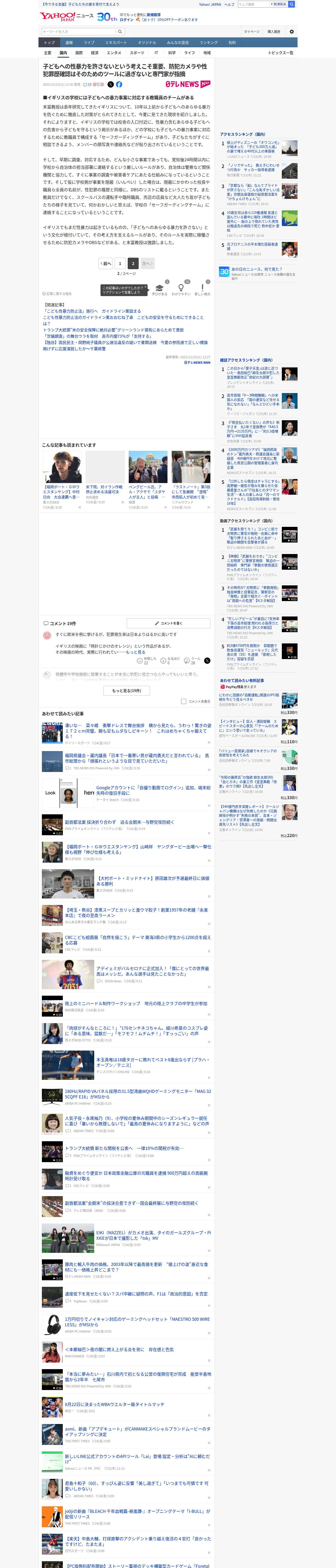Open the ランキング tab
336x1568 pixels.
(209, 43)
